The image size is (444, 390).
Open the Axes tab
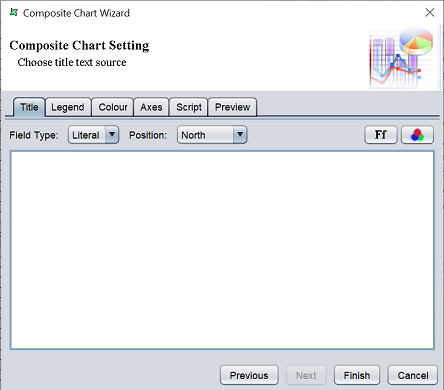pyautogui.click(x=151, y=107)
